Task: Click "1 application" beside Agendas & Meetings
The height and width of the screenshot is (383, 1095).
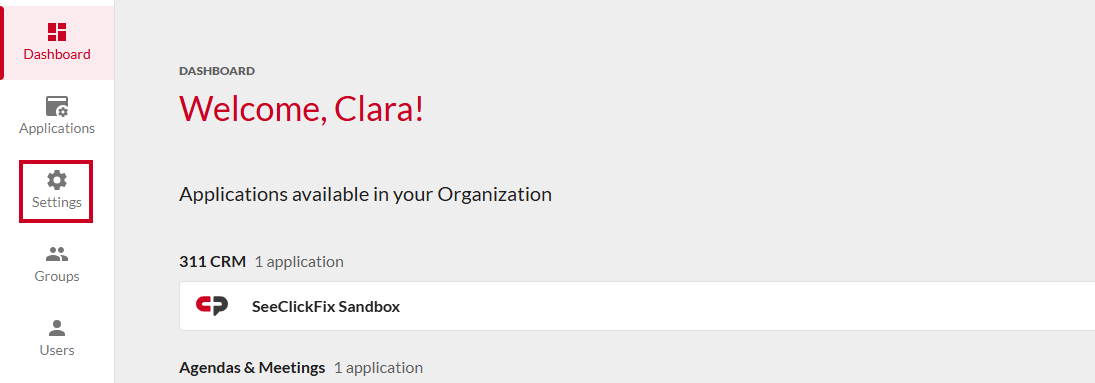Action: [378, 368]
